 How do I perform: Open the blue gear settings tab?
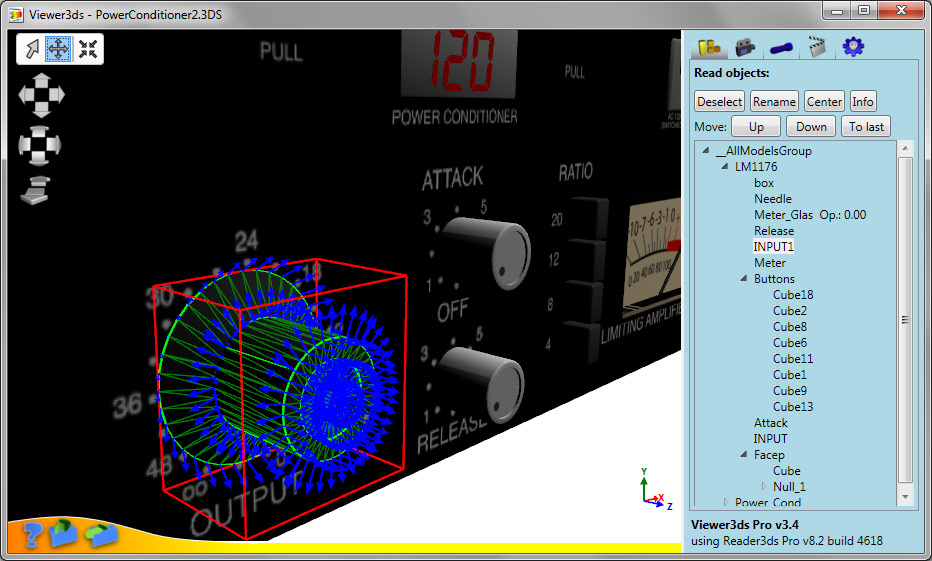(x=853, y=47)
